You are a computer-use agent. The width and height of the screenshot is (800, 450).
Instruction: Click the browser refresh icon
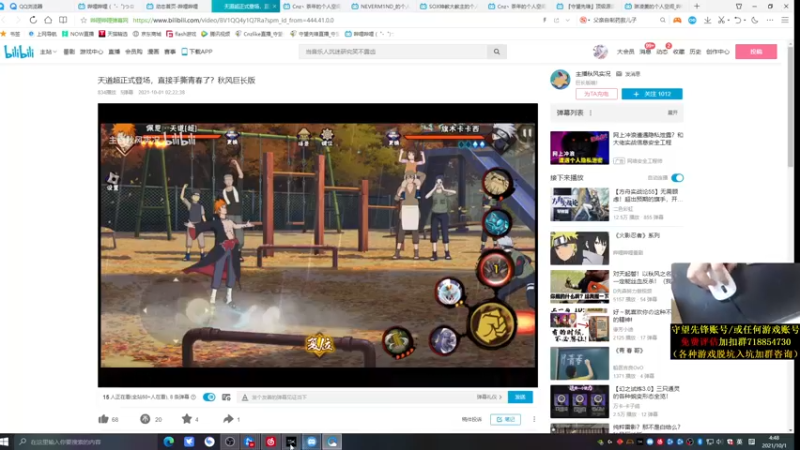[x=33, y=20]
